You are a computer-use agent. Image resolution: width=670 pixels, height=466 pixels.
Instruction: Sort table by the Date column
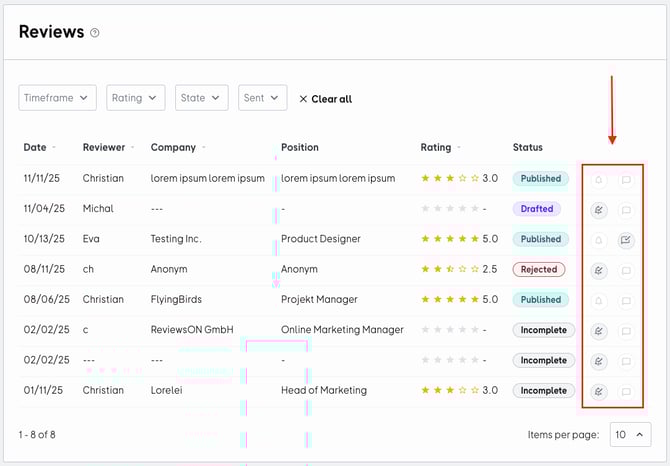click(36, 147)
